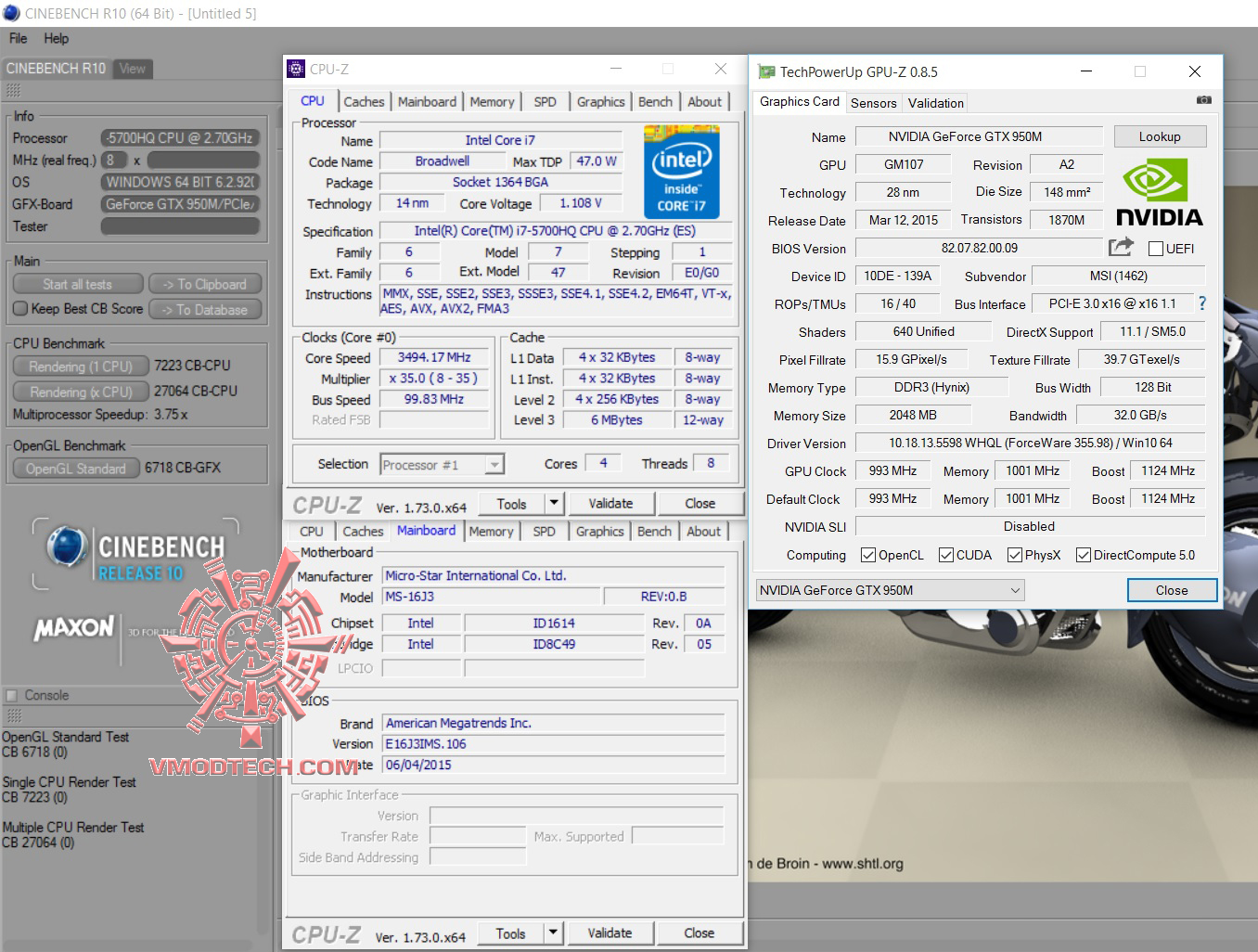Open the Bench tab in the CPU-Z Processor window
Image resolution: width=1258 pixels, height=952 pixels.
click(655, 102)
